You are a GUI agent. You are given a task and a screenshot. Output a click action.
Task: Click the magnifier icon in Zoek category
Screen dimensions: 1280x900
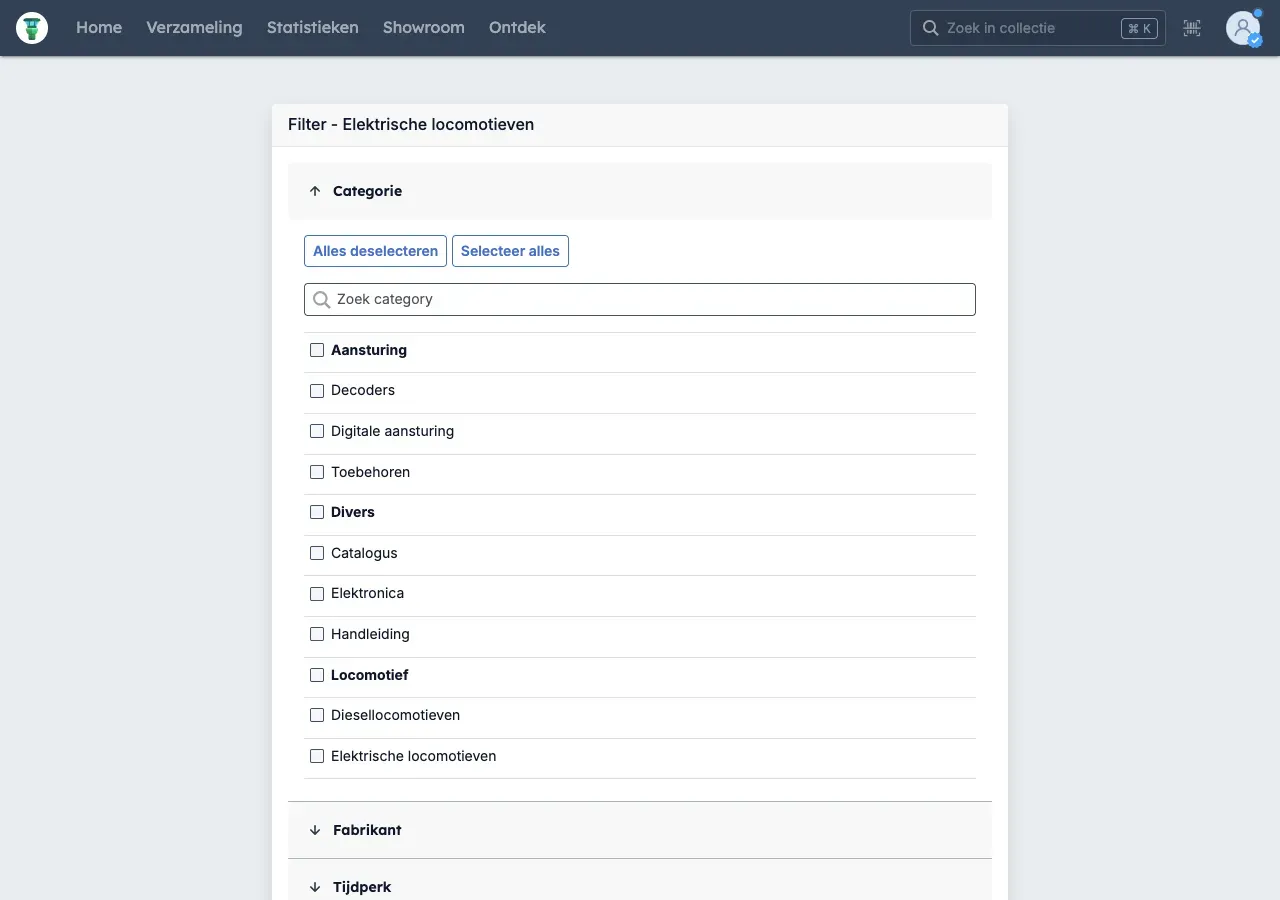click(321, 299)
